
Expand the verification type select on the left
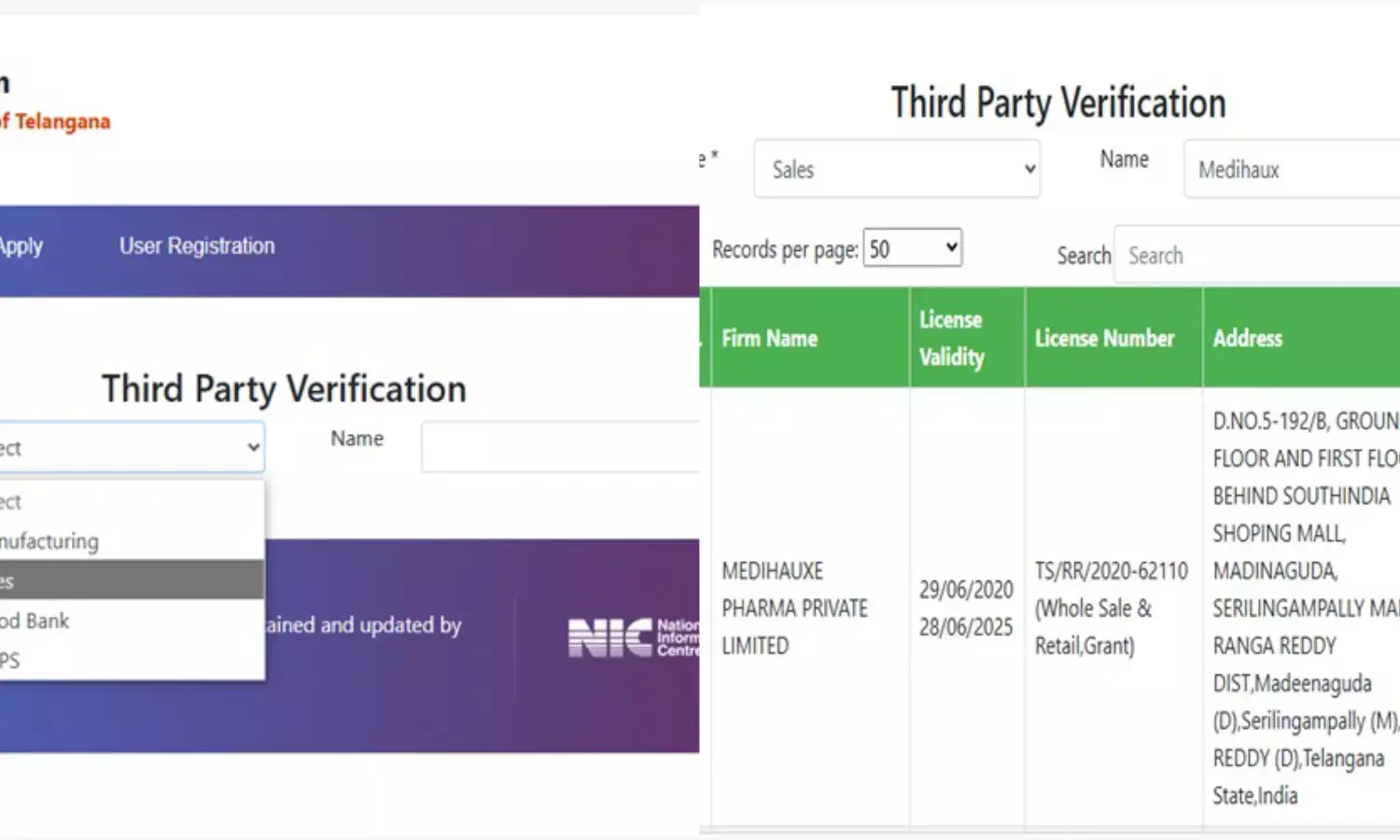[131, 447]
